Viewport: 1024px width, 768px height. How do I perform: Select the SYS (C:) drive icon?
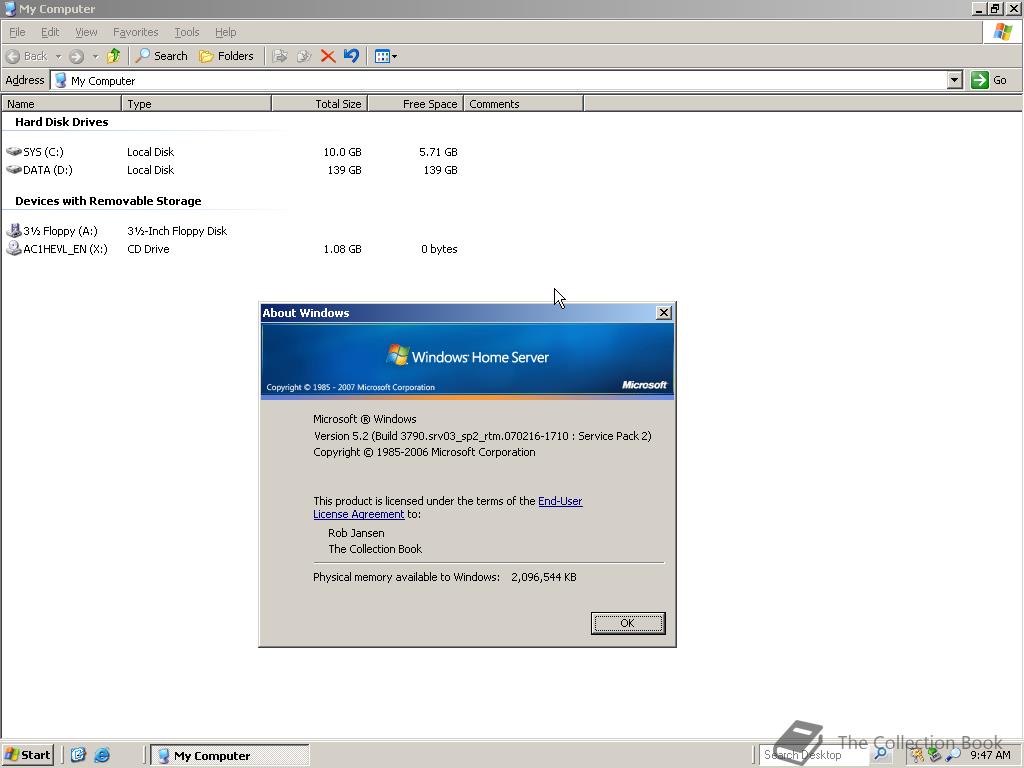click(x=14, y=152)
